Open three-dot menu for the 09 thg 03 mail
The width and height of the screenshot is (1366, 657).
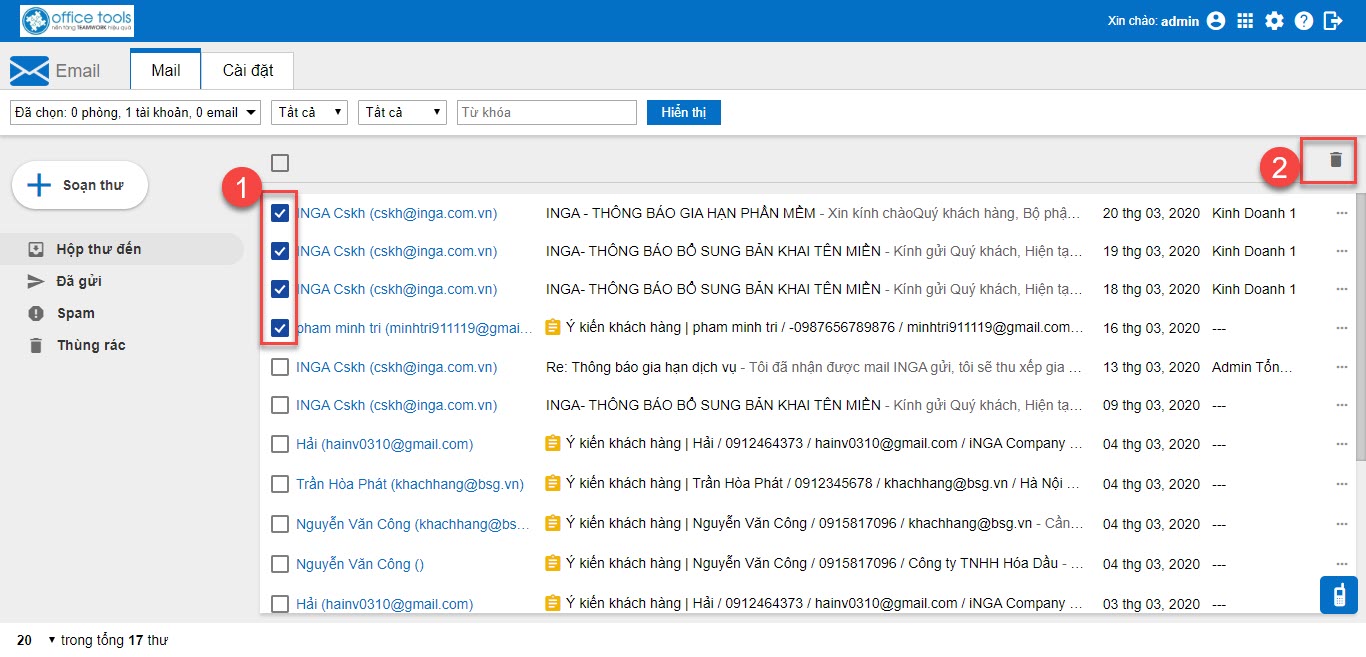tap(1341, 405)
